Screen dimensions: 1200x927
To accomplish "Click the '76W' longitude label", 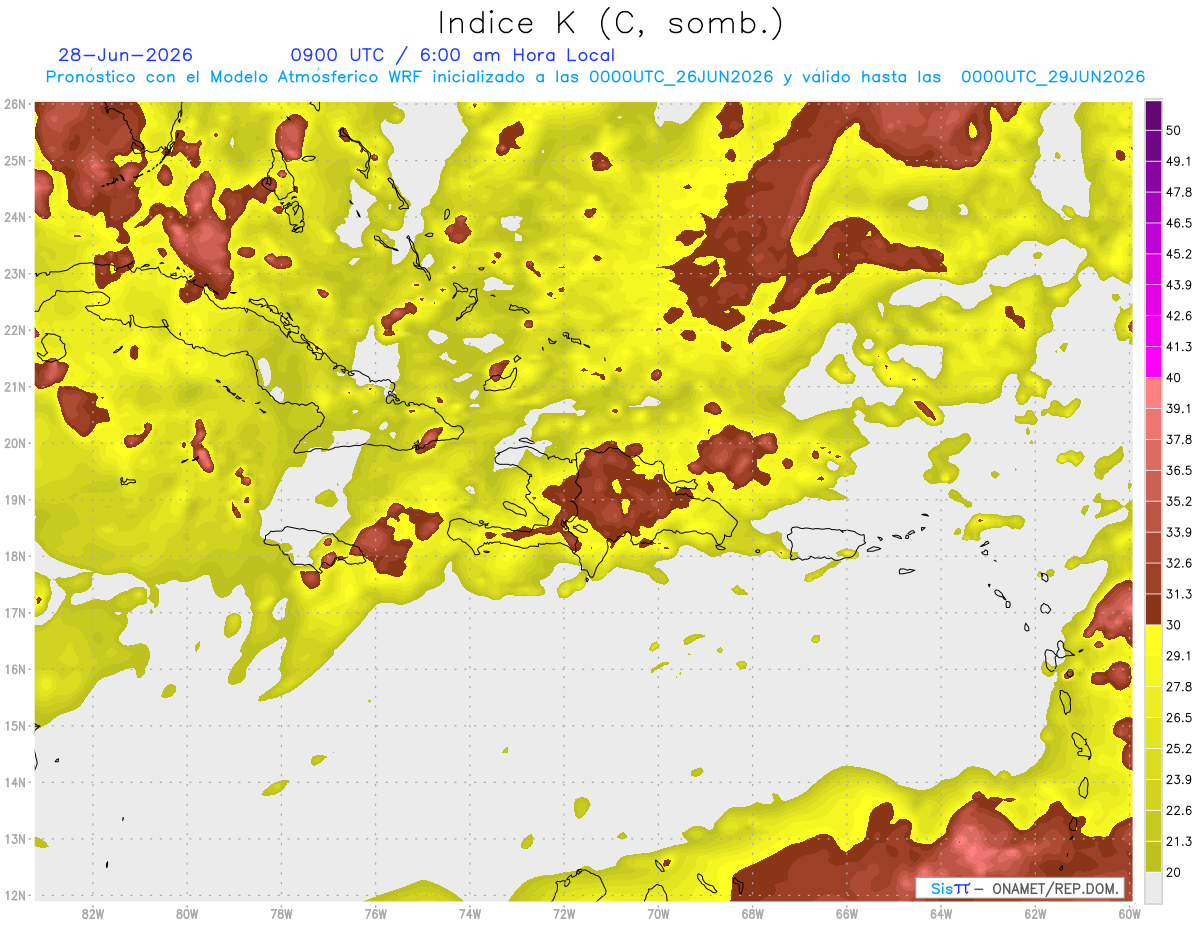I will coord(376,914).
